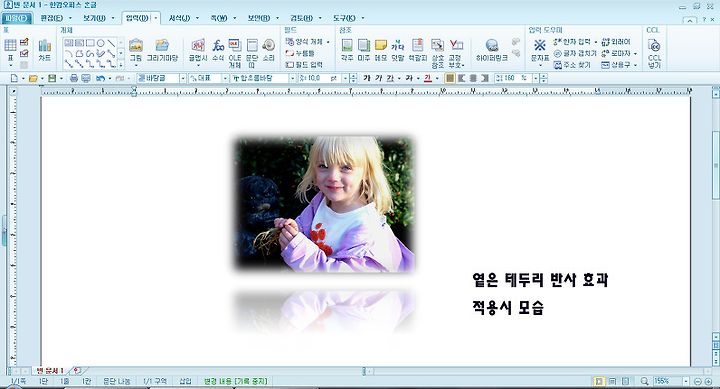Viewport: 720px width, 389px height.
Task: Insert a paragraph band 문단띠
Action: pyautogui.click(x=252, y=52)
